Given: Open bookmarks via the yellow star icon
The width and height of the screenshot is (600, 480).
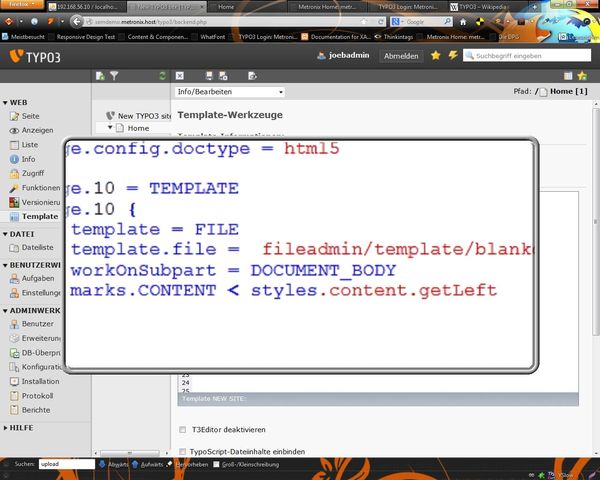Looking at the screenshot, I should [435, 56].
